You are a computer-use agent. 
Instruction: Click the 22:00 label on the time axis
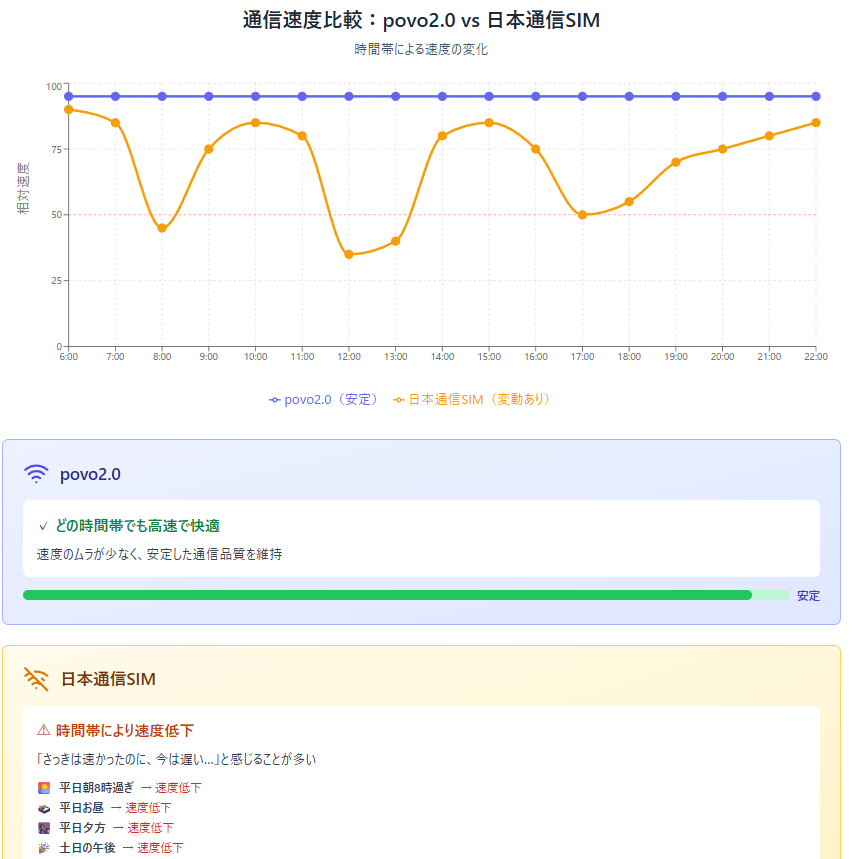click(817, 355)
